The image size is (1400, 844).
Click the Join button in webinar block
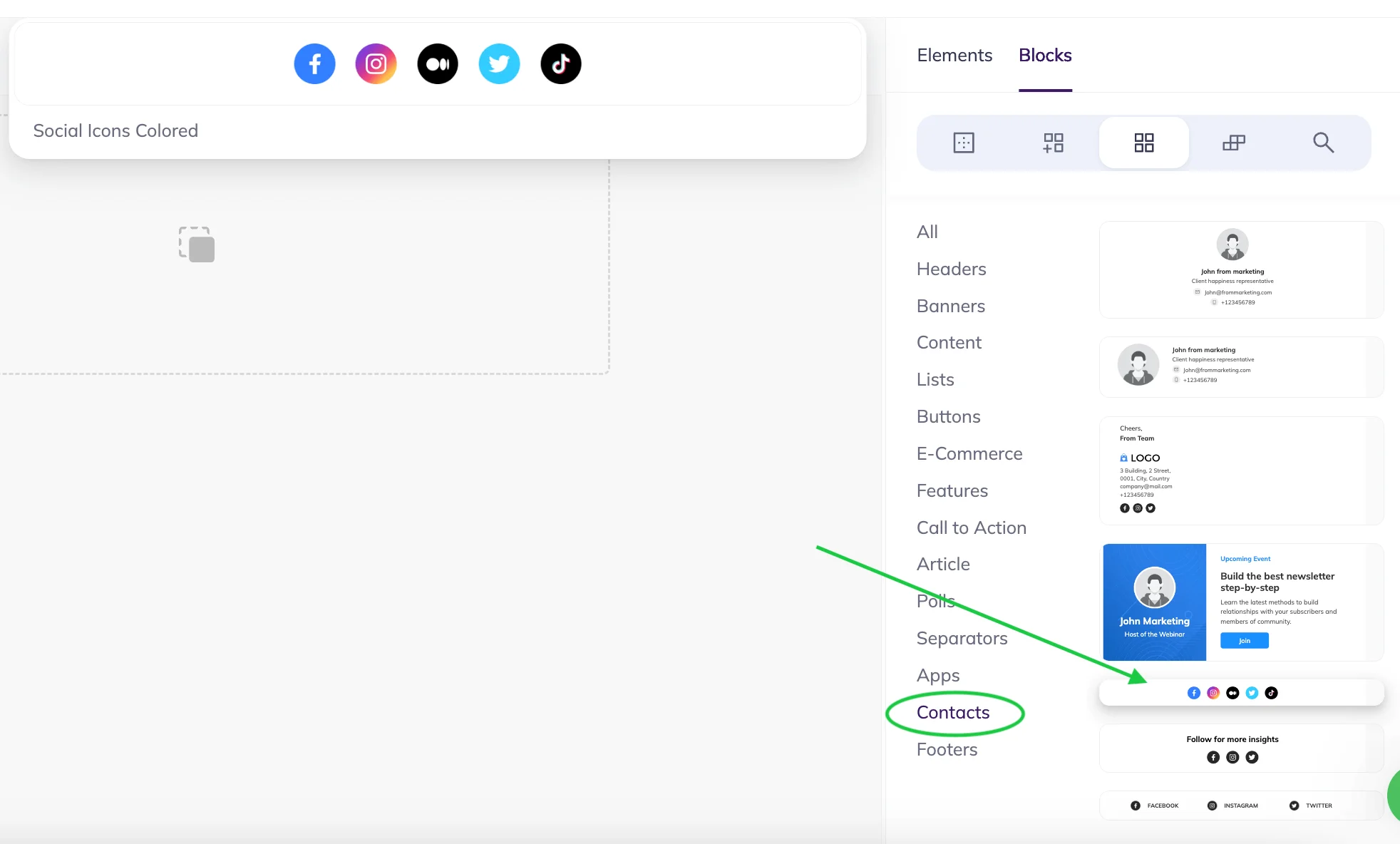1244,641
